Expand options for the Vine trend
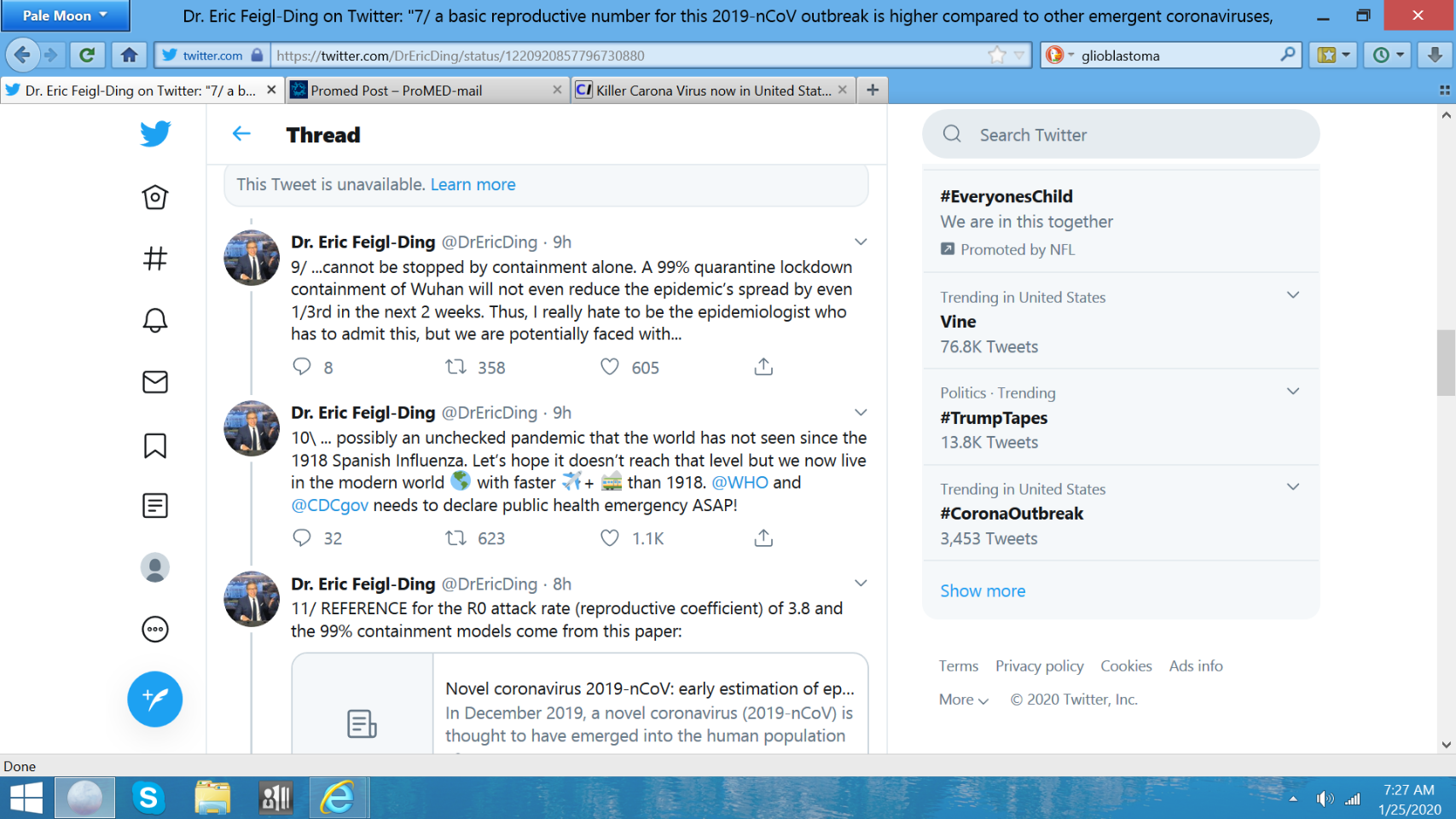 [1292, 295]
